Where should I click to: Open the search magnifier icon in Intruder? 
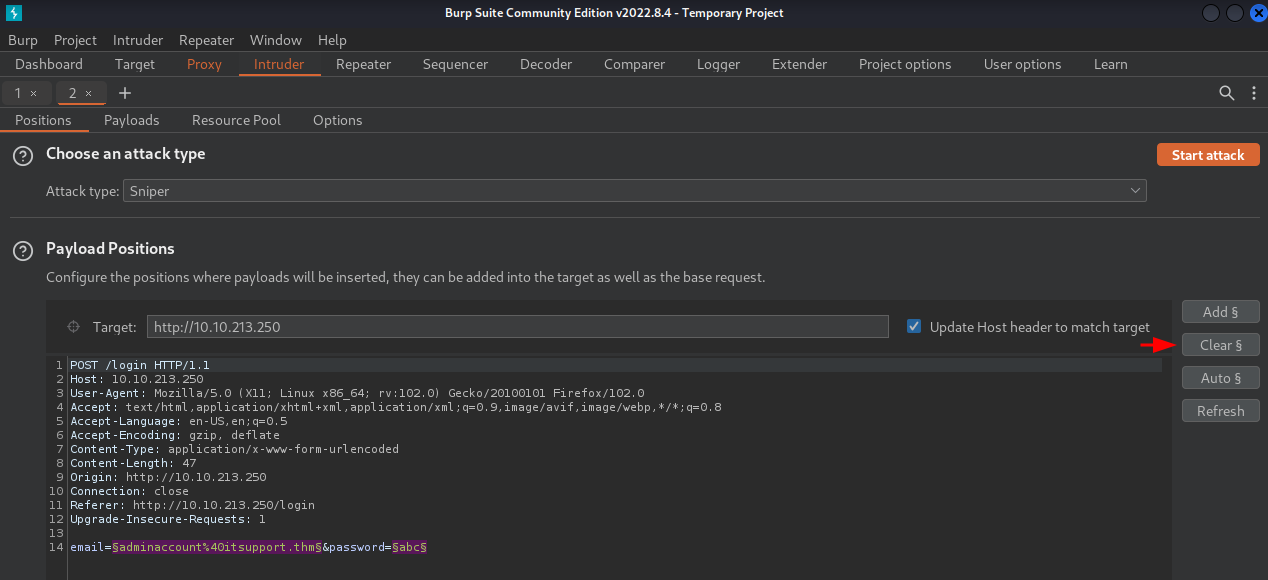[1227, 93]
